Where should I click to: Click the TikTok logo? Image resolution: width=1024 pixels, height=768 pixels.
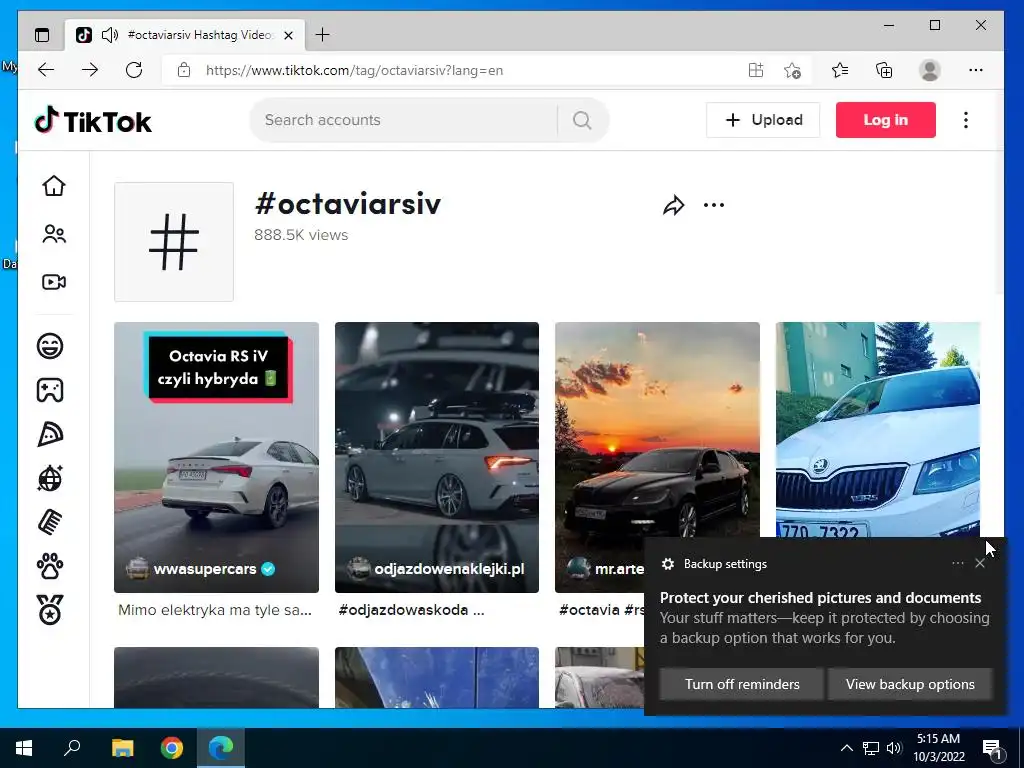tap(93, 121)
